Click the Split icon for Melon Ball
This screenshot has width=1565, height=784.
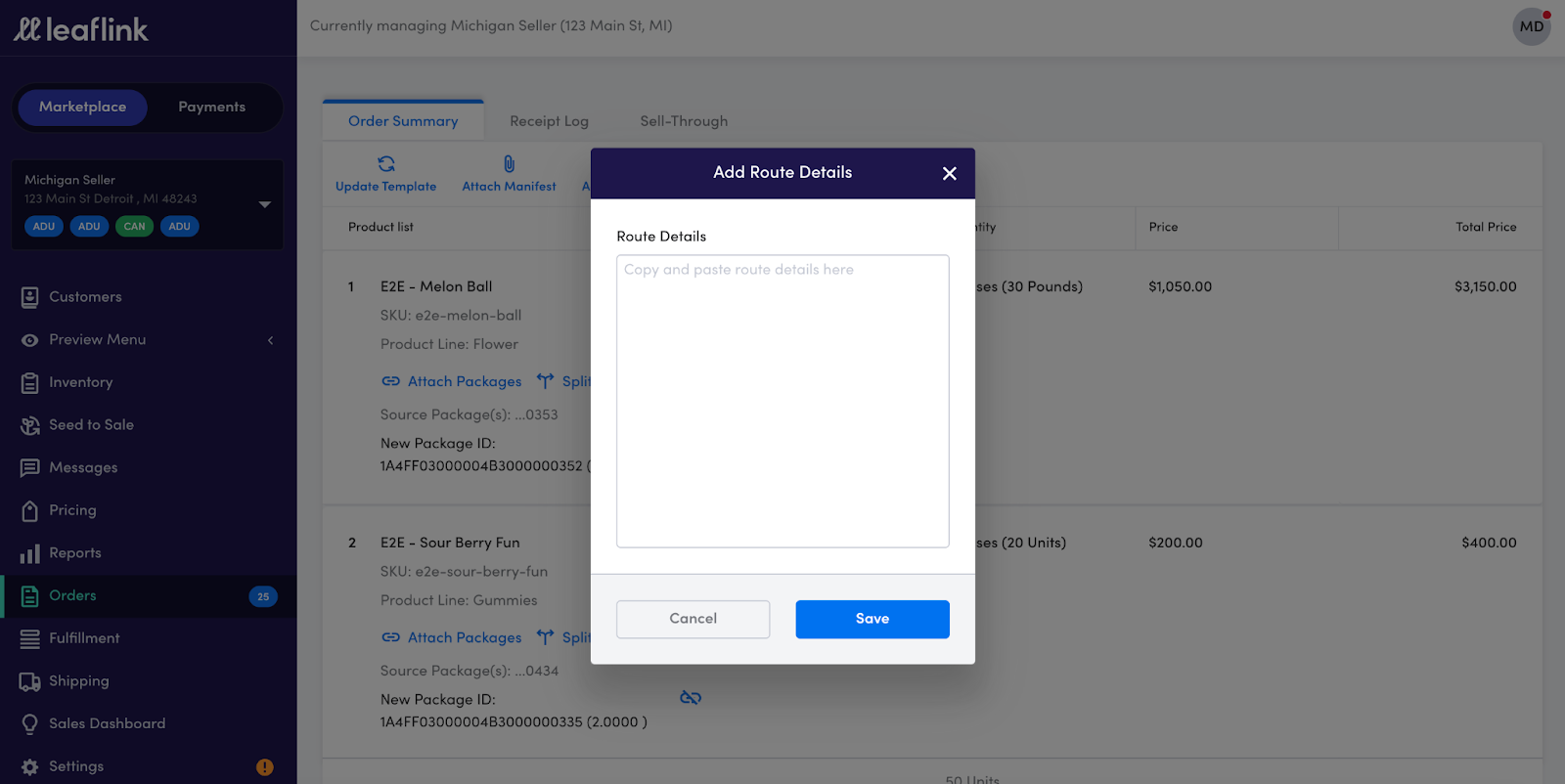coord(545,381)
